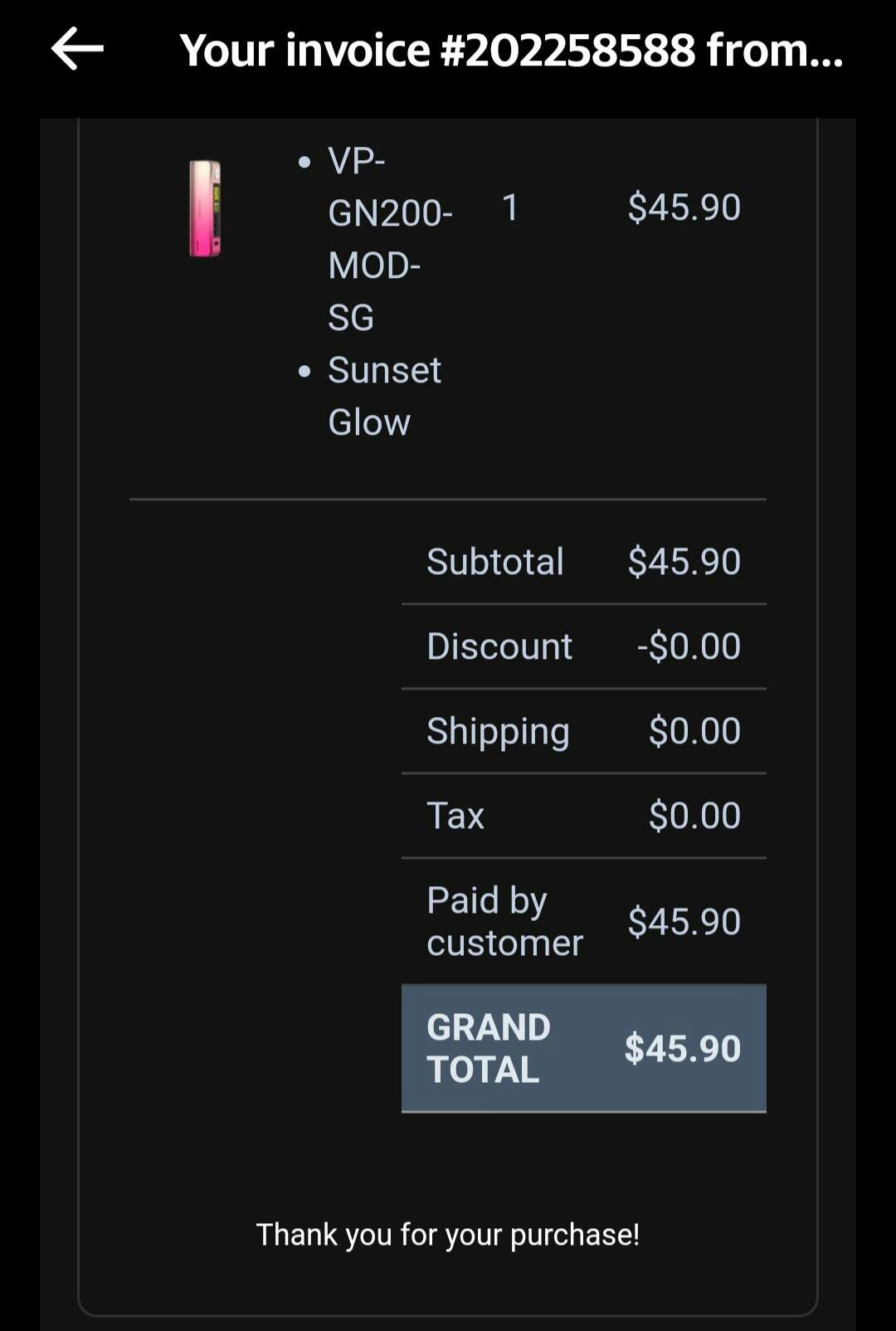The image size is (896, 1331).
Task: Tap the Tax amount $0.00
Action: pyautogui.click(x=694, y=816)
